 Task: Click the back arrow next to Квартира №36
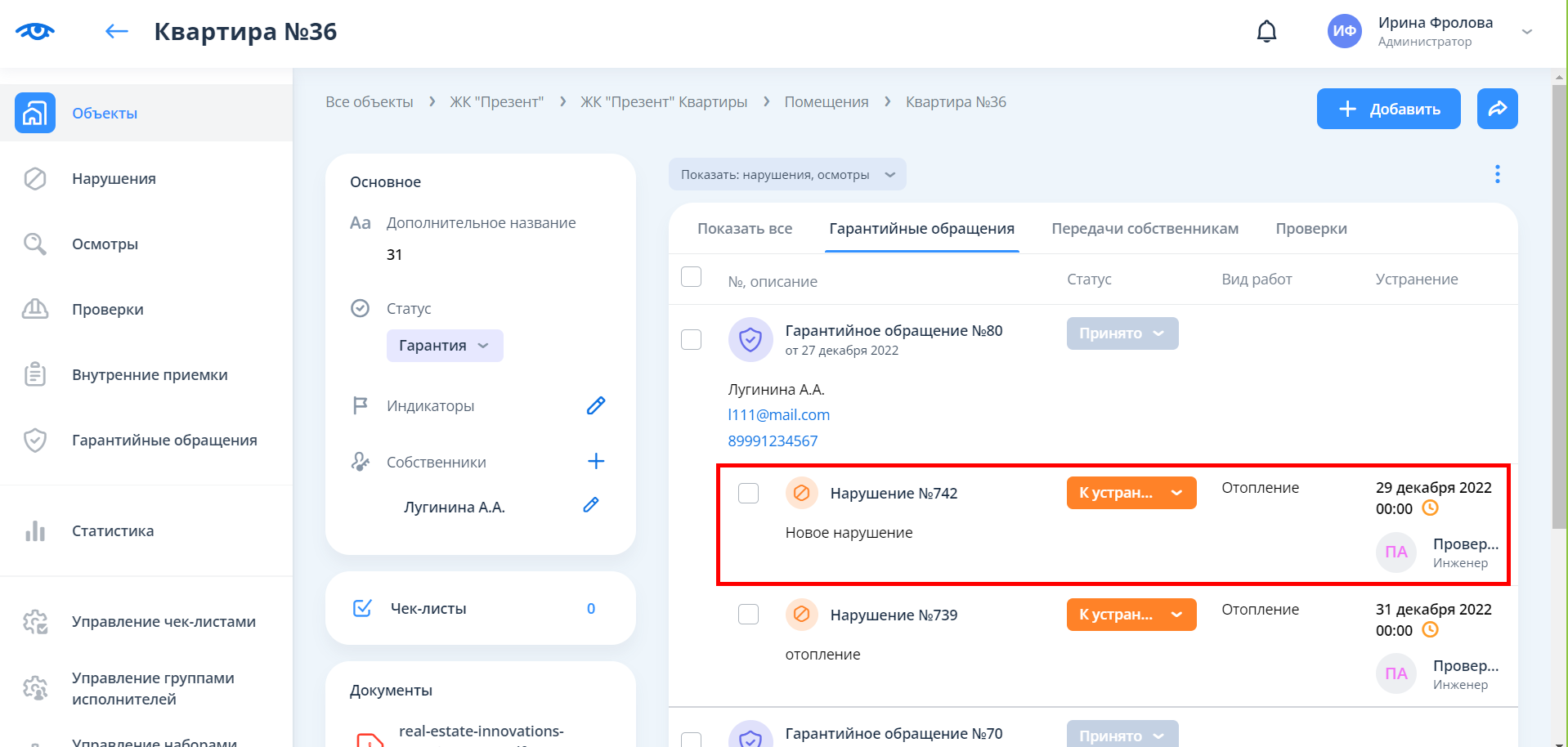[x=117, y=32]
